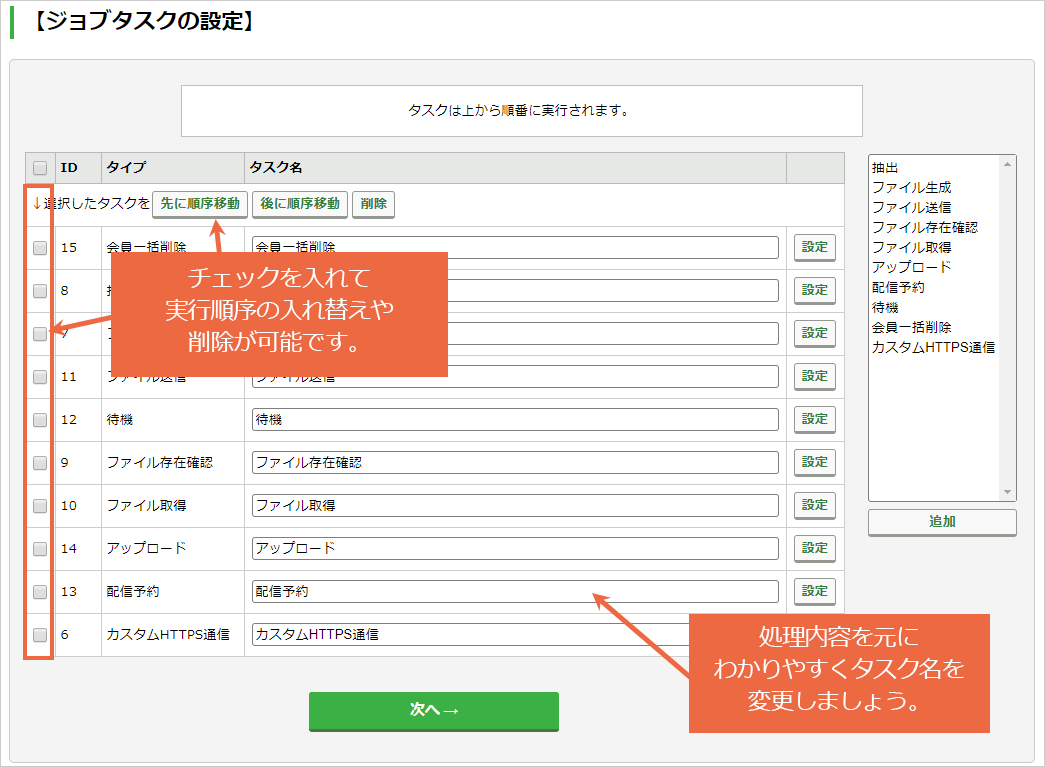
Task: Open 設定 for task ID 8
Action: [814, 291]
